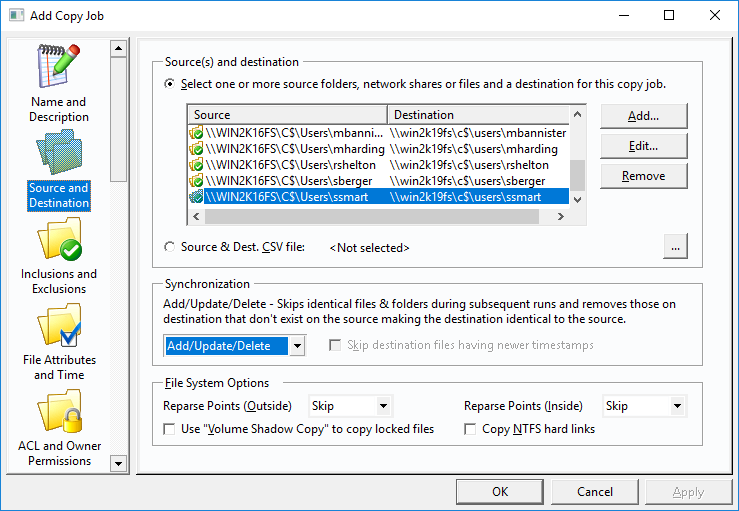The width and height of the screenshot is (739, 511).
Task: Select the rshelton source row in the list
Action: pyautogui.click(x=378, y=165)
